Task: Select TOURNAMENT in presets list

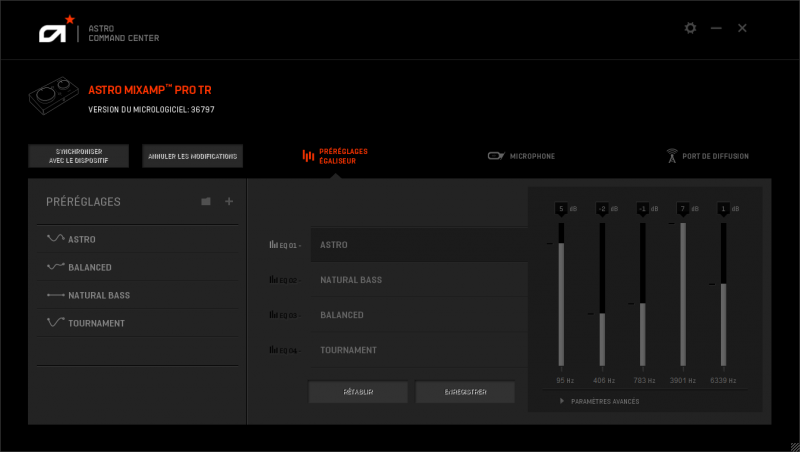Action: click(x=137, y=323)
